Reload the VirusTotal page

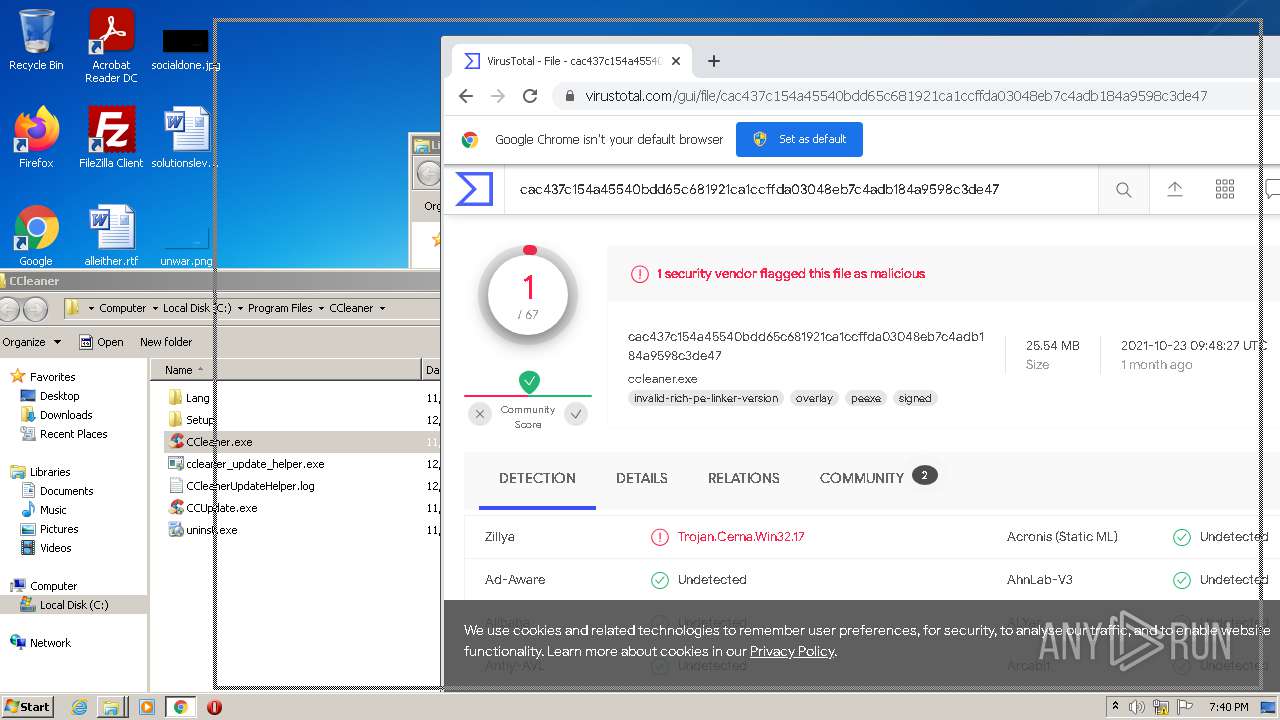530,96
